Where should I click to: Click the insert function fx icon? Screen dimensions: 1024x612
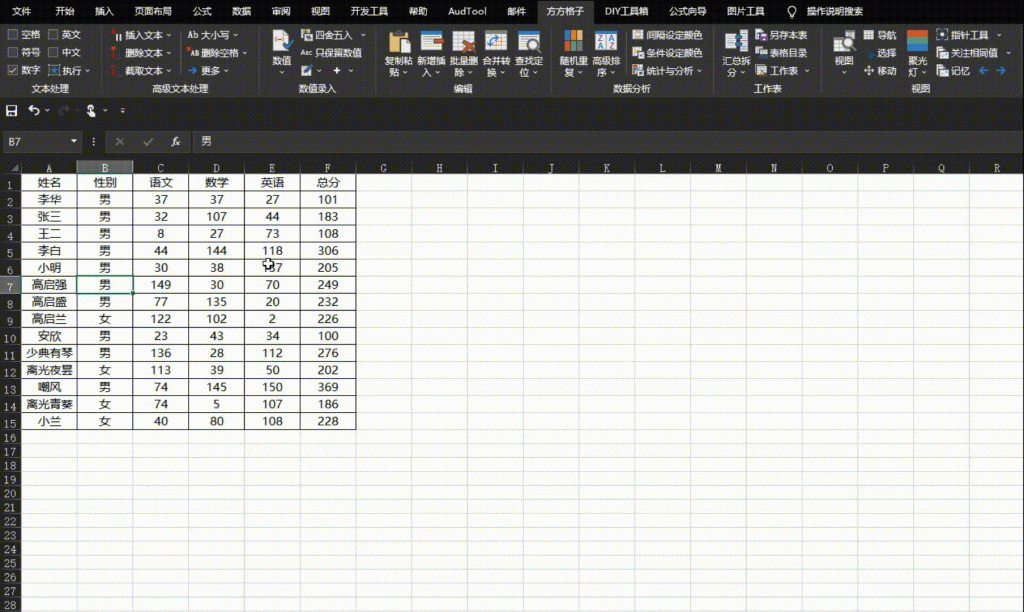click(x=175, y=142)
